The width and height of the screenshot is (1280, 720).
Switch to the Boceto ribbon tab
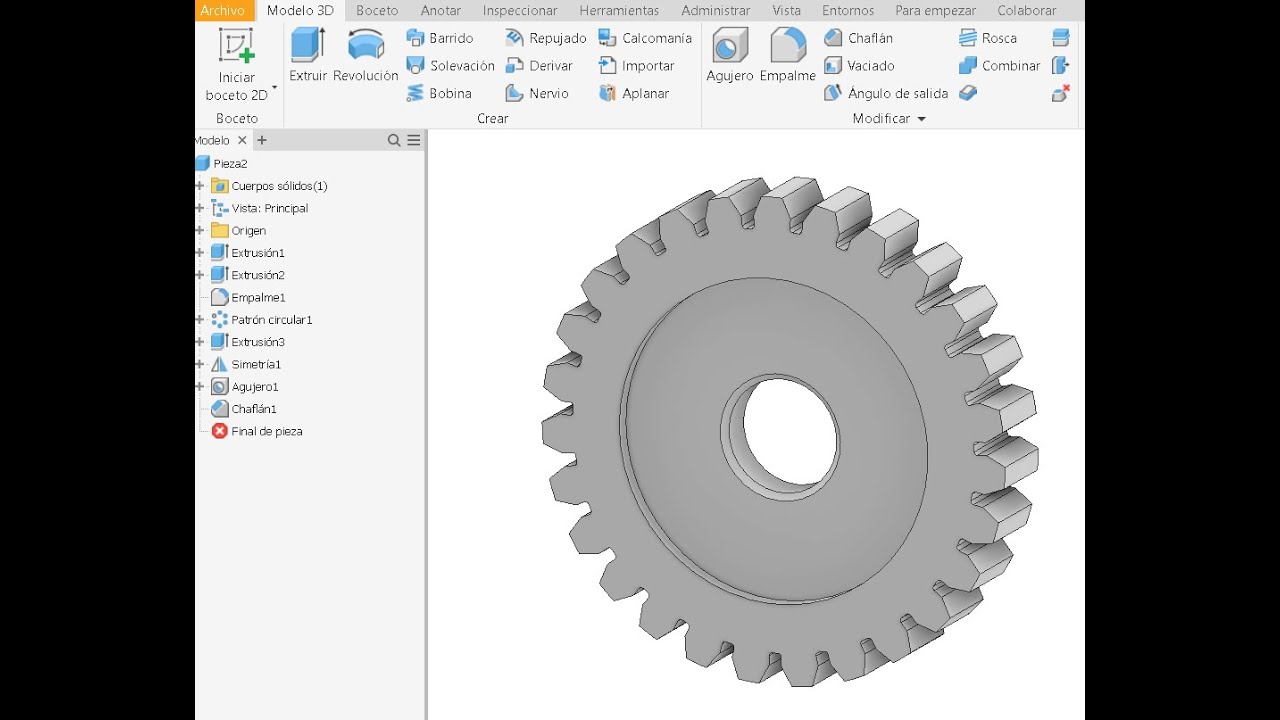377,11
